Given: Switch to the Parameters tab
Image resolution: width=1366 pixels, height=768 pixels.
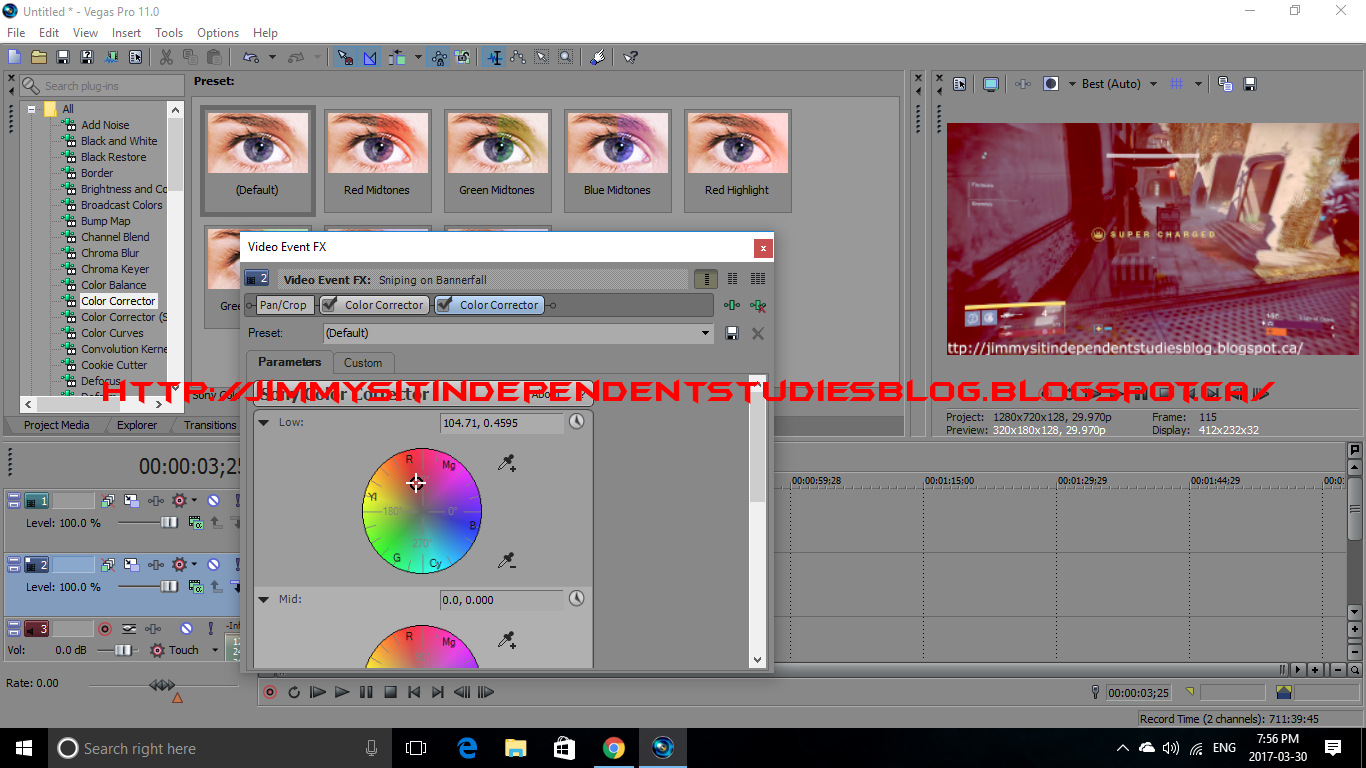Looking at the screenshot, I should tap(290, 362).
